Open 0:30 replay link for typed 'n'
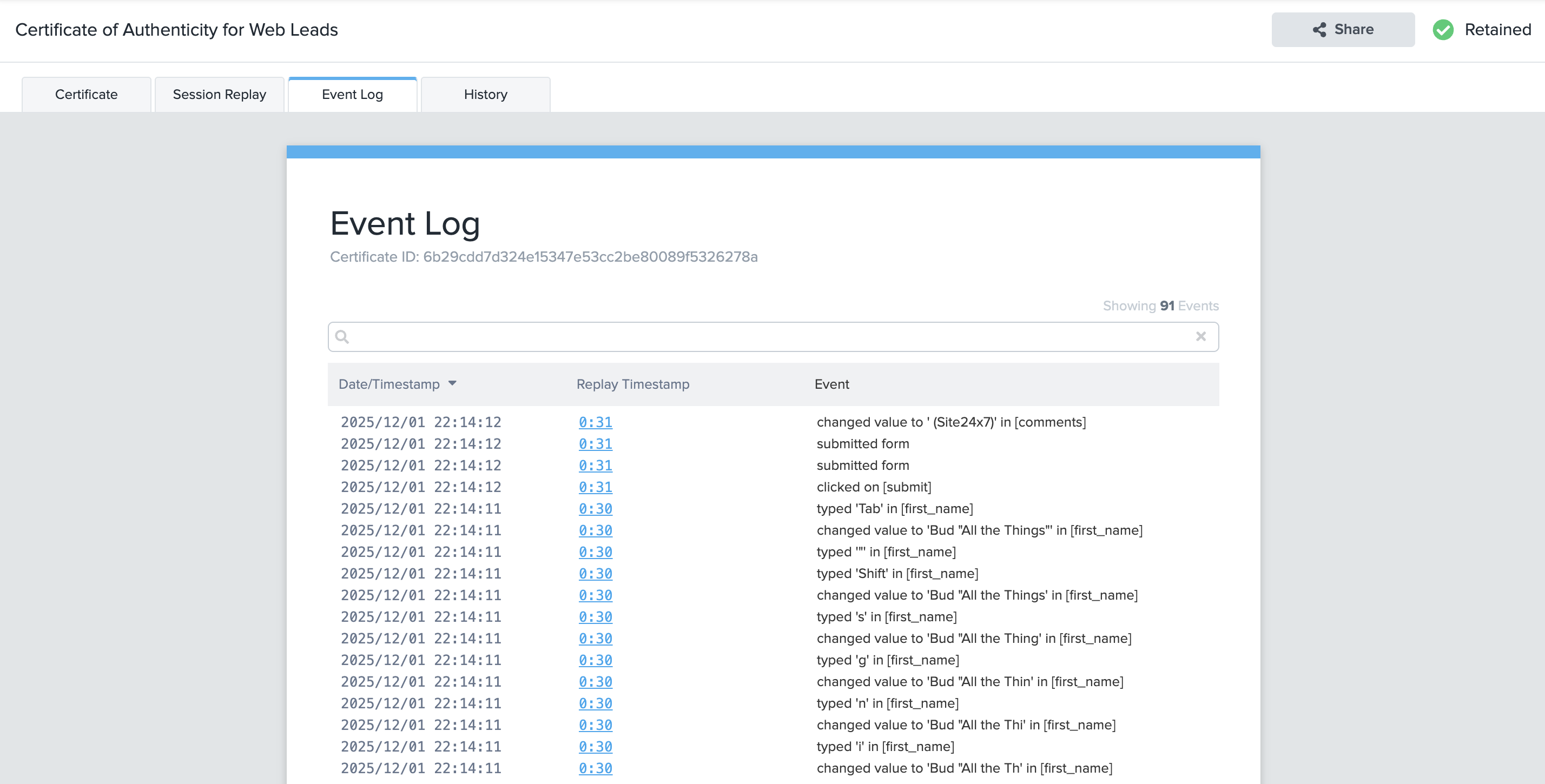 [x=595, y=703]
